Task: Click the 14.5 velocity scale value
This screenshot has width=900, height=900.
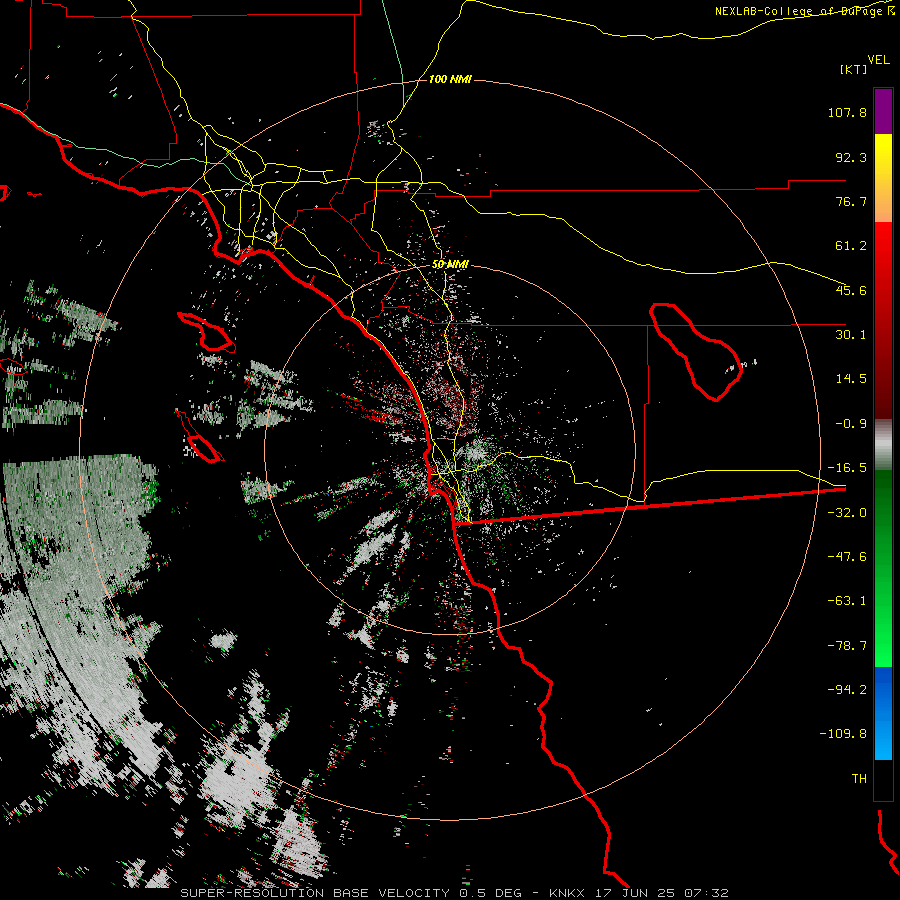Action: click(851, 379)
